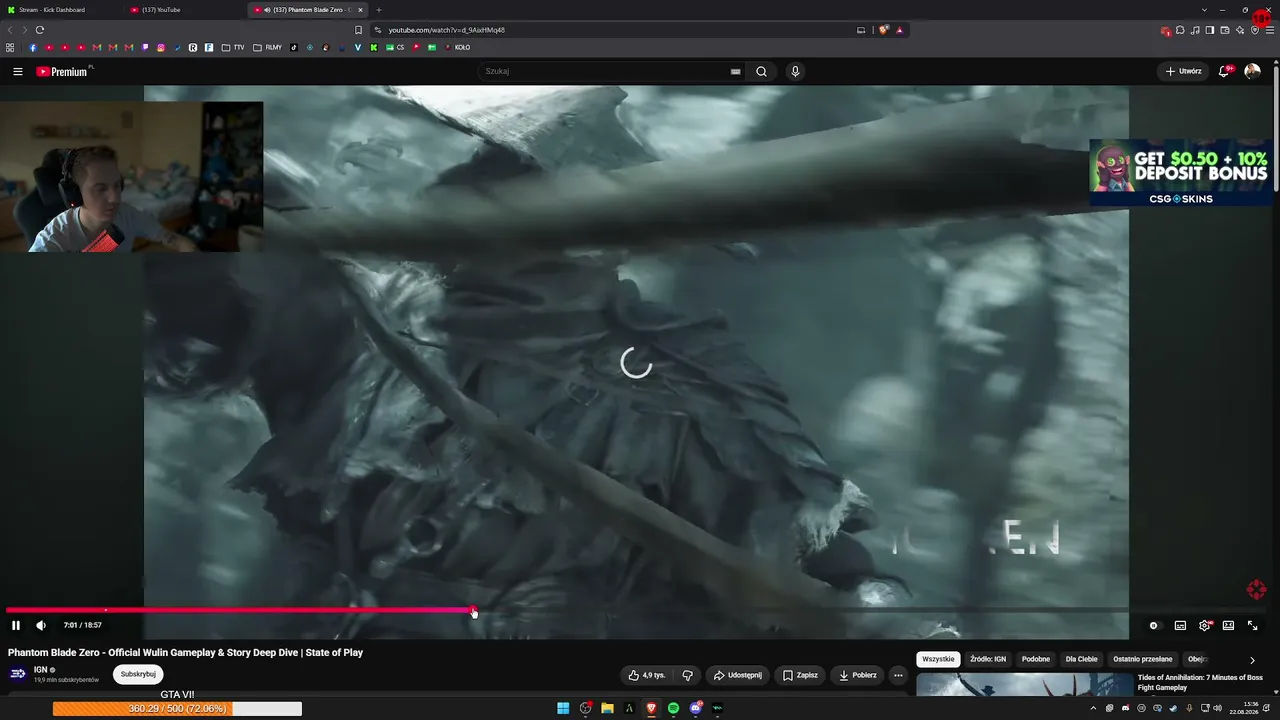This screenshot has width=1280, height=720.
Task: Seek using the video progress bar
Action: click(x=636, y=610)
